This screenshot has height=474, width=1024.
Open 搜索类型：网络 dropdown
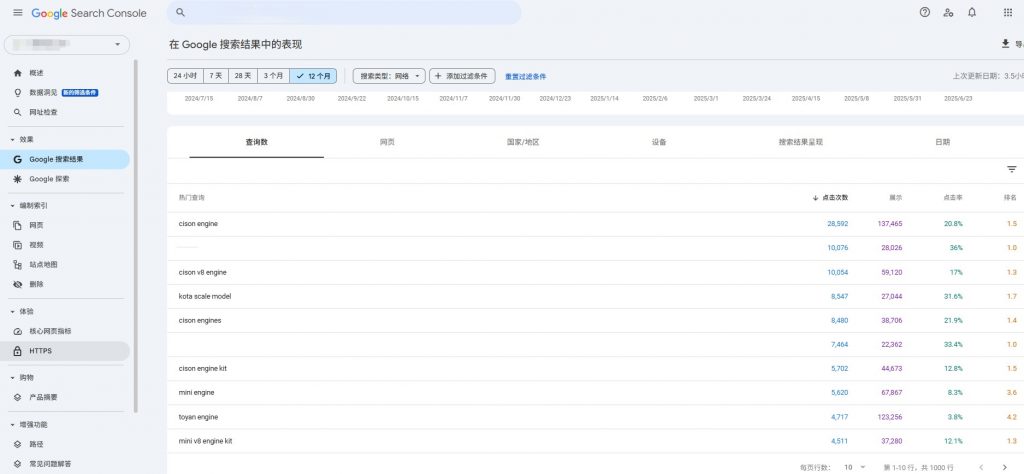389,76
